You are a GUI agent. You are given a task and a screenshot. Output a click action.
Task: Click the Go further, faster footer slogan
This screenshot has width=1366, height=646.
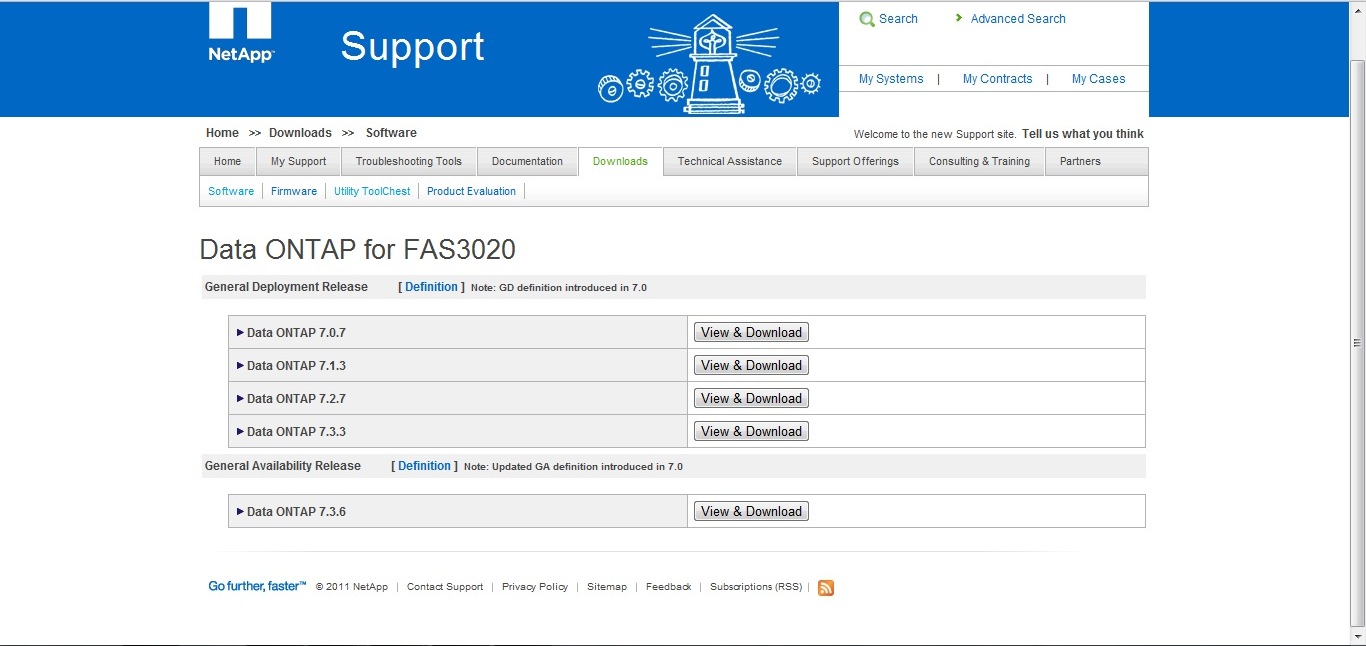coord(257,587)
